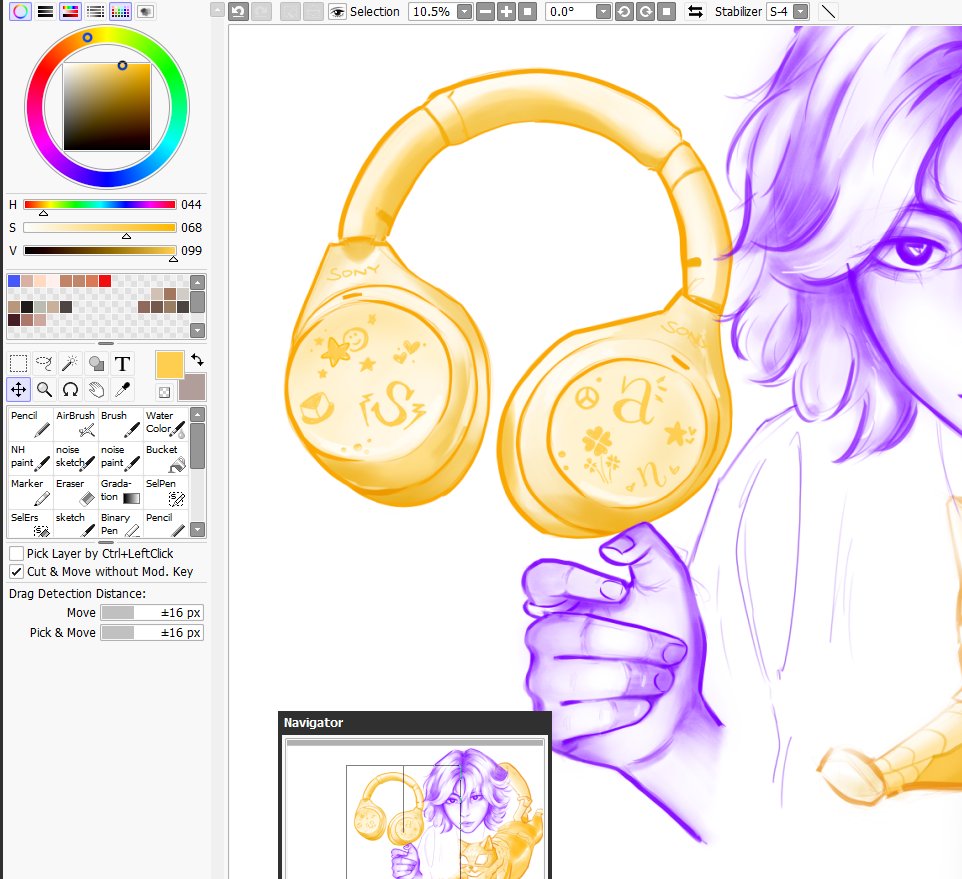962x879 pixels.
Task: Choose the Marker tool
Action: click(x=30, y=492)
